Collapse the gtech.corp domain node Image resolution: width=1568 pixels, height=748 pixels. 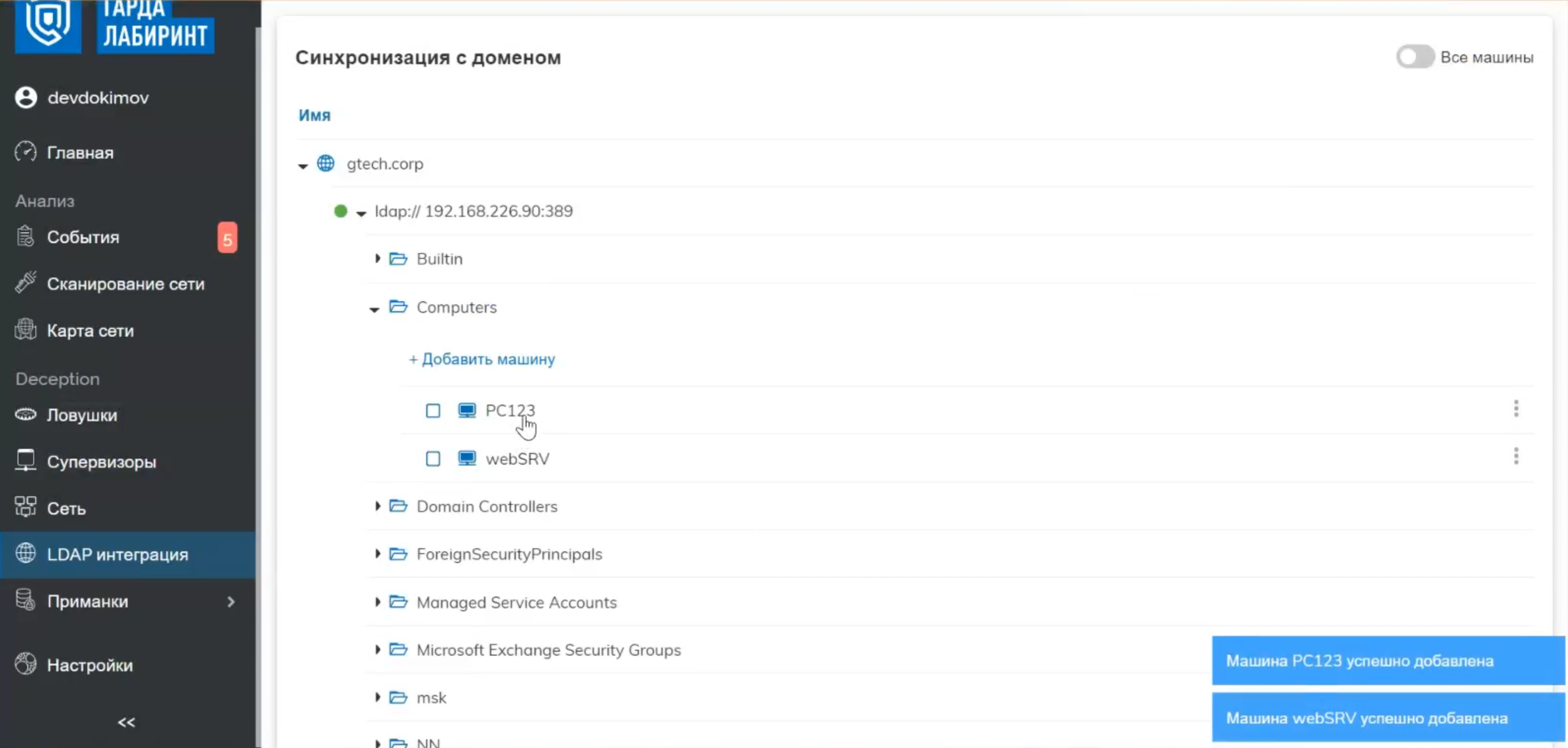303,166
